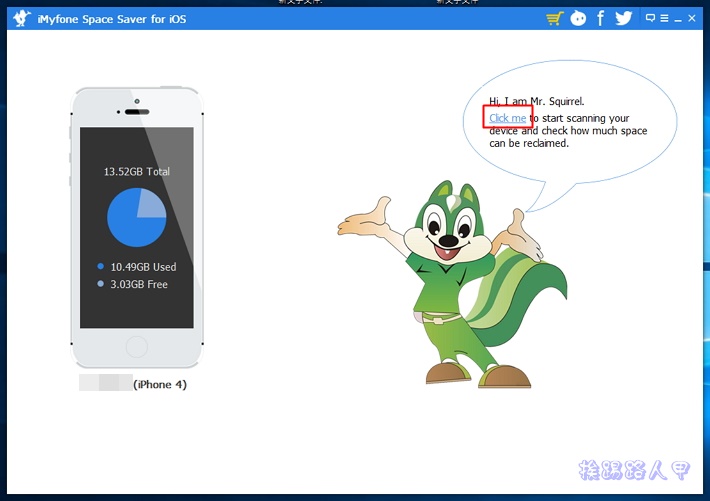Click 'iMyfone Space Saver for iOS' title
The image size is (710, 501).
coord(112,19)
